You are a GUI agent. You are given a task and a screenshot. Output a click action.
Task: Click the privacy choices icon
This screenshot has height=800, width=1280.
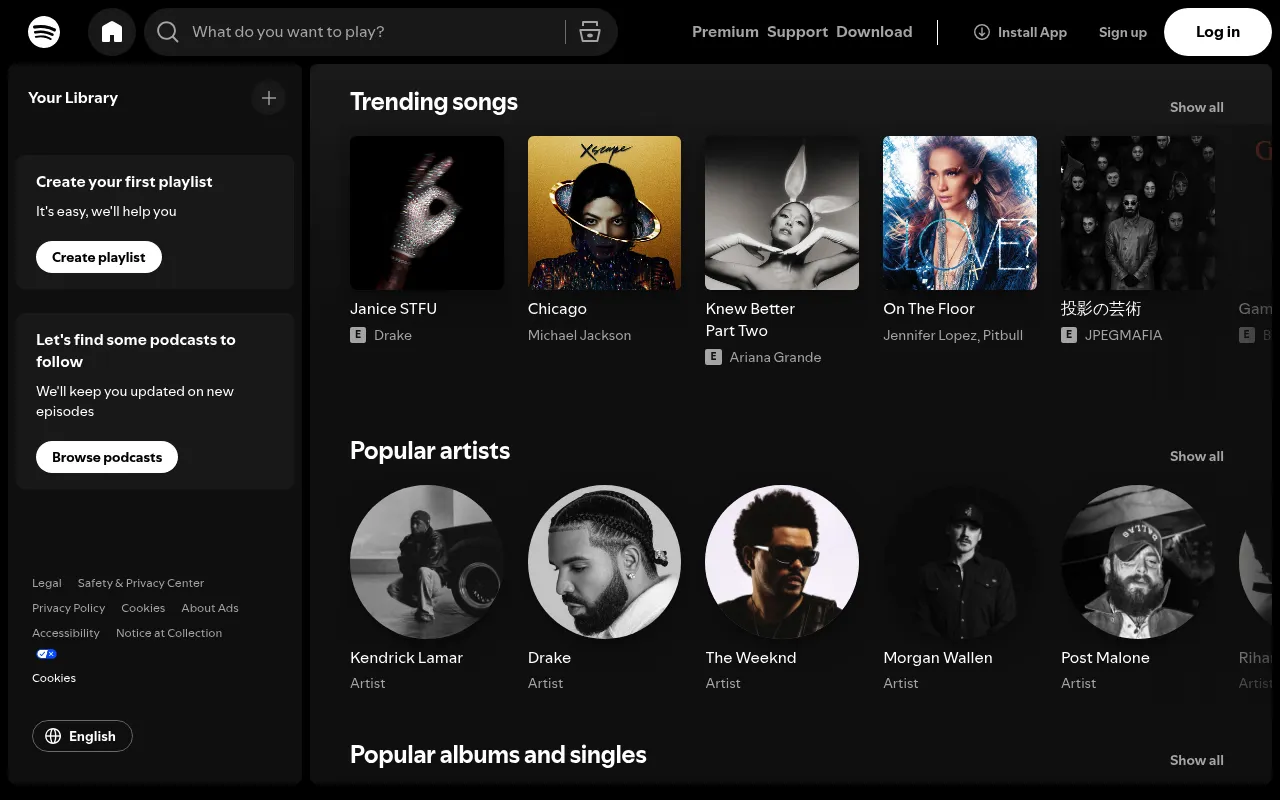[x=47, y=654]
